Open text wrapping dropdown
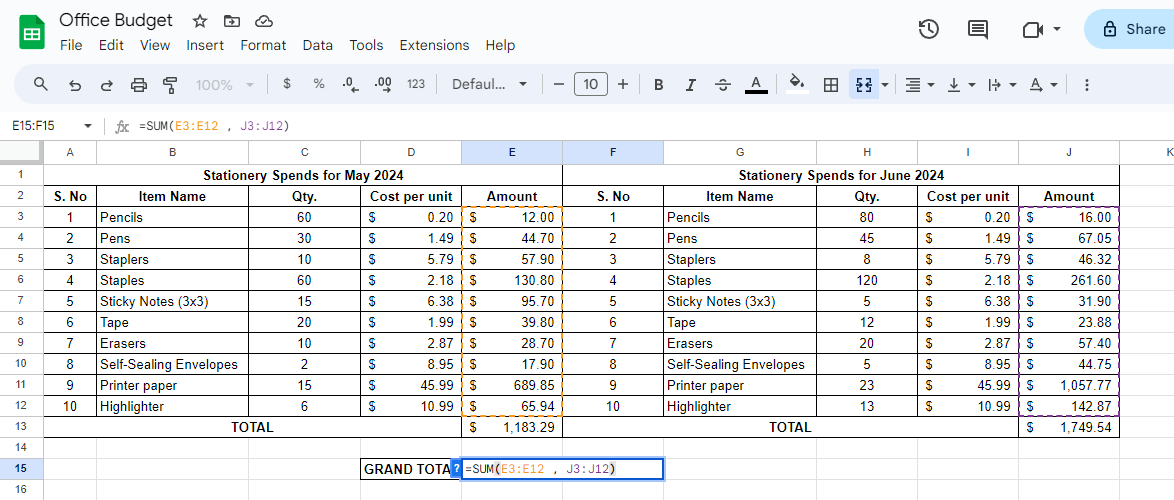1174x500 pixels. click(x=1002, y=85)
